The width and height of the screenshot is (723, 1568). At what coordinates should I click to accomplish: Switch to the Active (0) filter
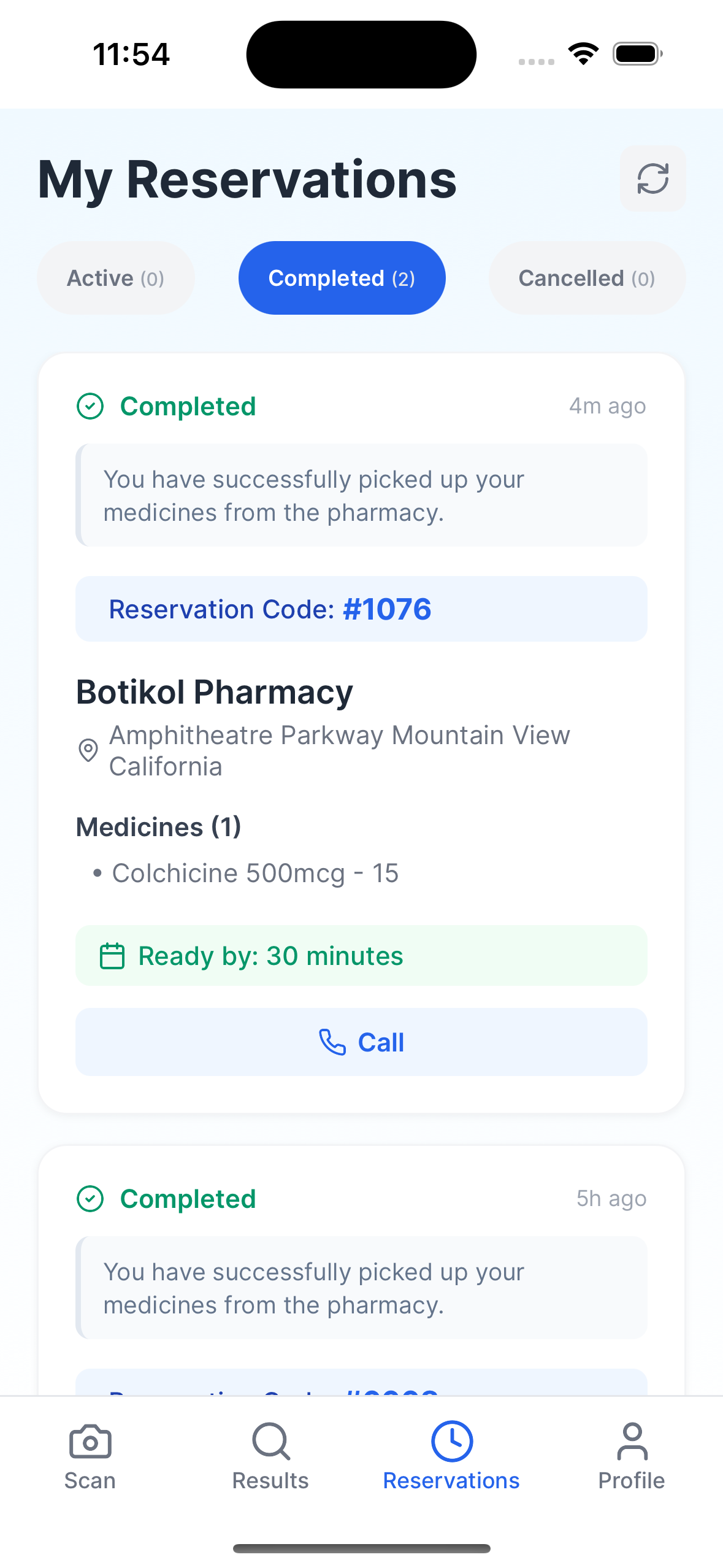pyautogui.click(x=116, y=278)
